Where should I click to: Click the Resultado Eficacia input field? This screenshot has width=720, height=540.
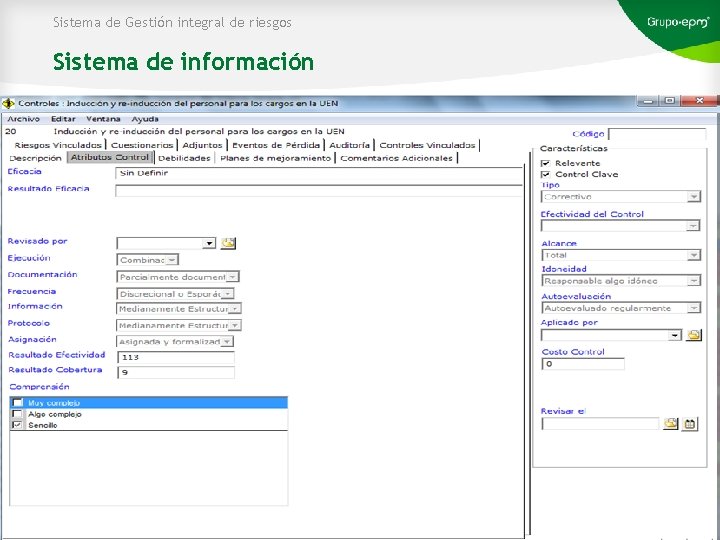(319, 191)
